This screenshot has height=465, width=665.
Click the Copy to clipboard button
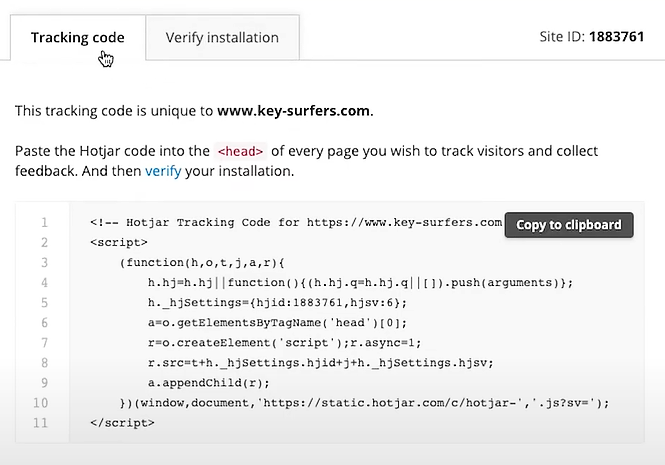[569, 225]
